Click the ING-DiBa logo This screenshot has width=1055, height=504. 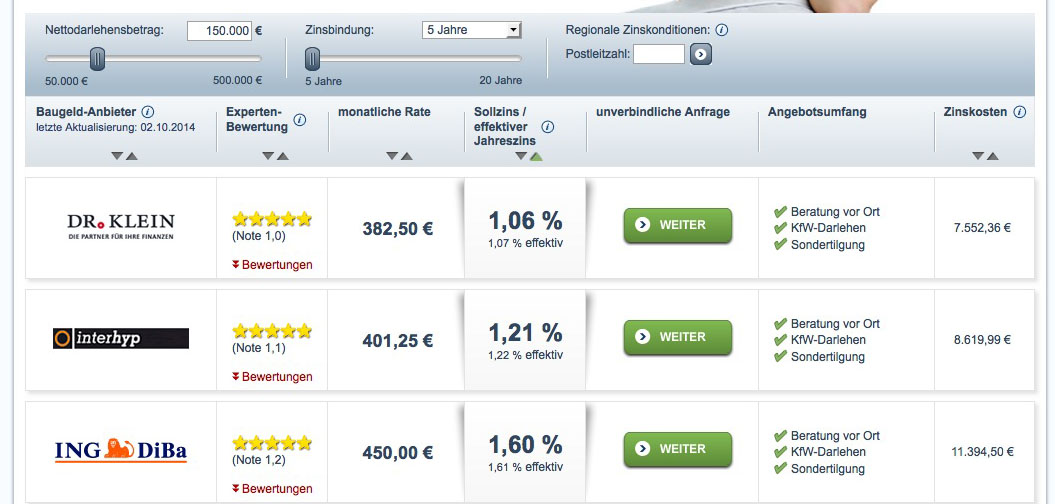click(x=121, y=450)
